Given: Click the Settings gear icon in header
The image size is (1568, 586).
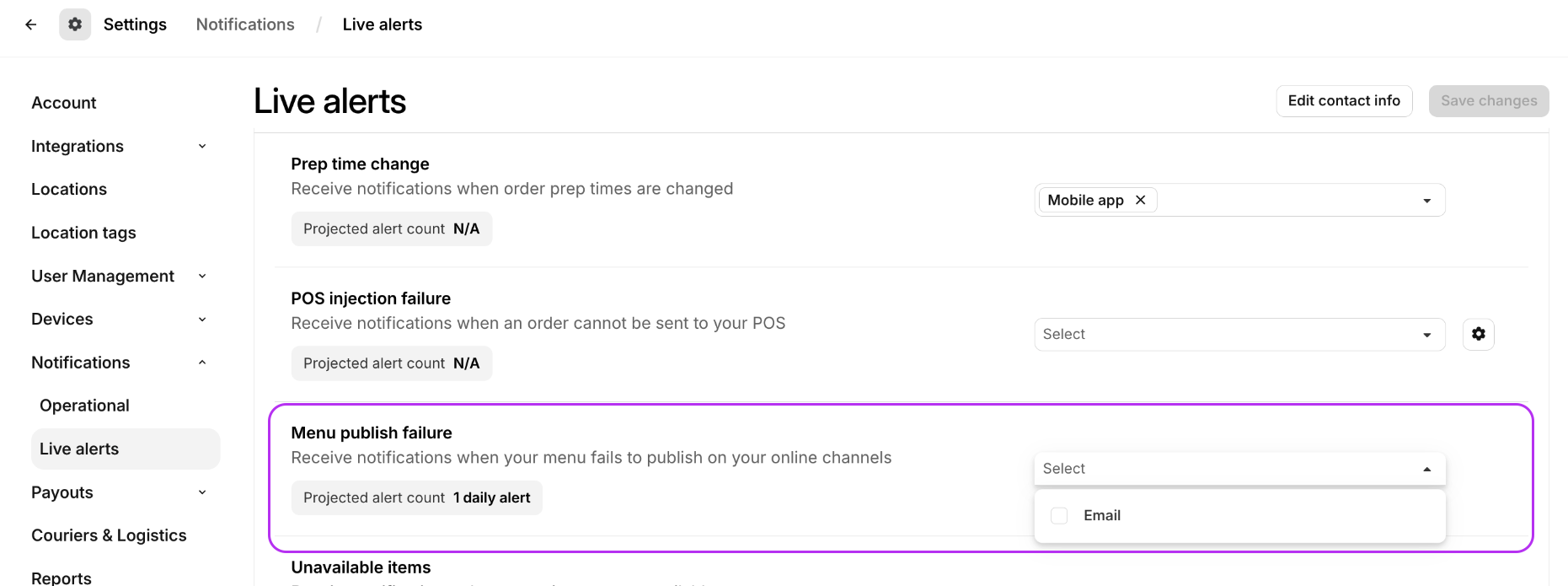Looking at the screenshot, I should pyautogui.click(x=75, y=24).
